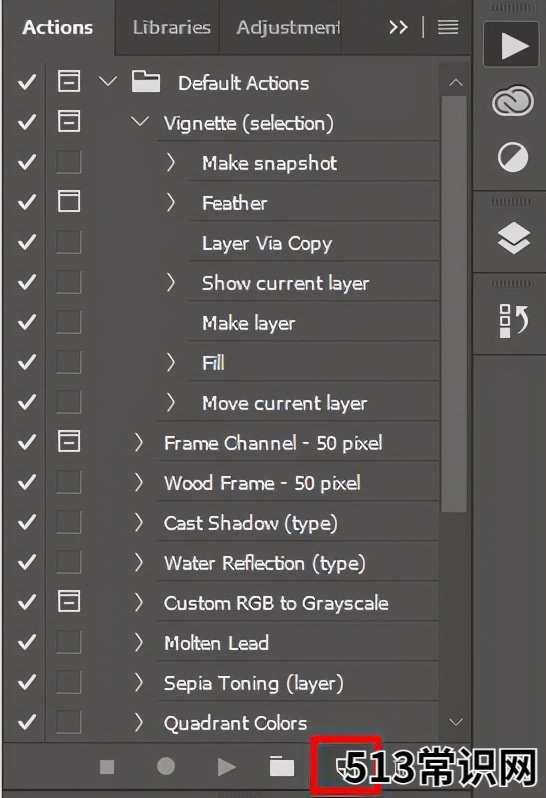Open the Actions panel from the dock

(511, 45)
